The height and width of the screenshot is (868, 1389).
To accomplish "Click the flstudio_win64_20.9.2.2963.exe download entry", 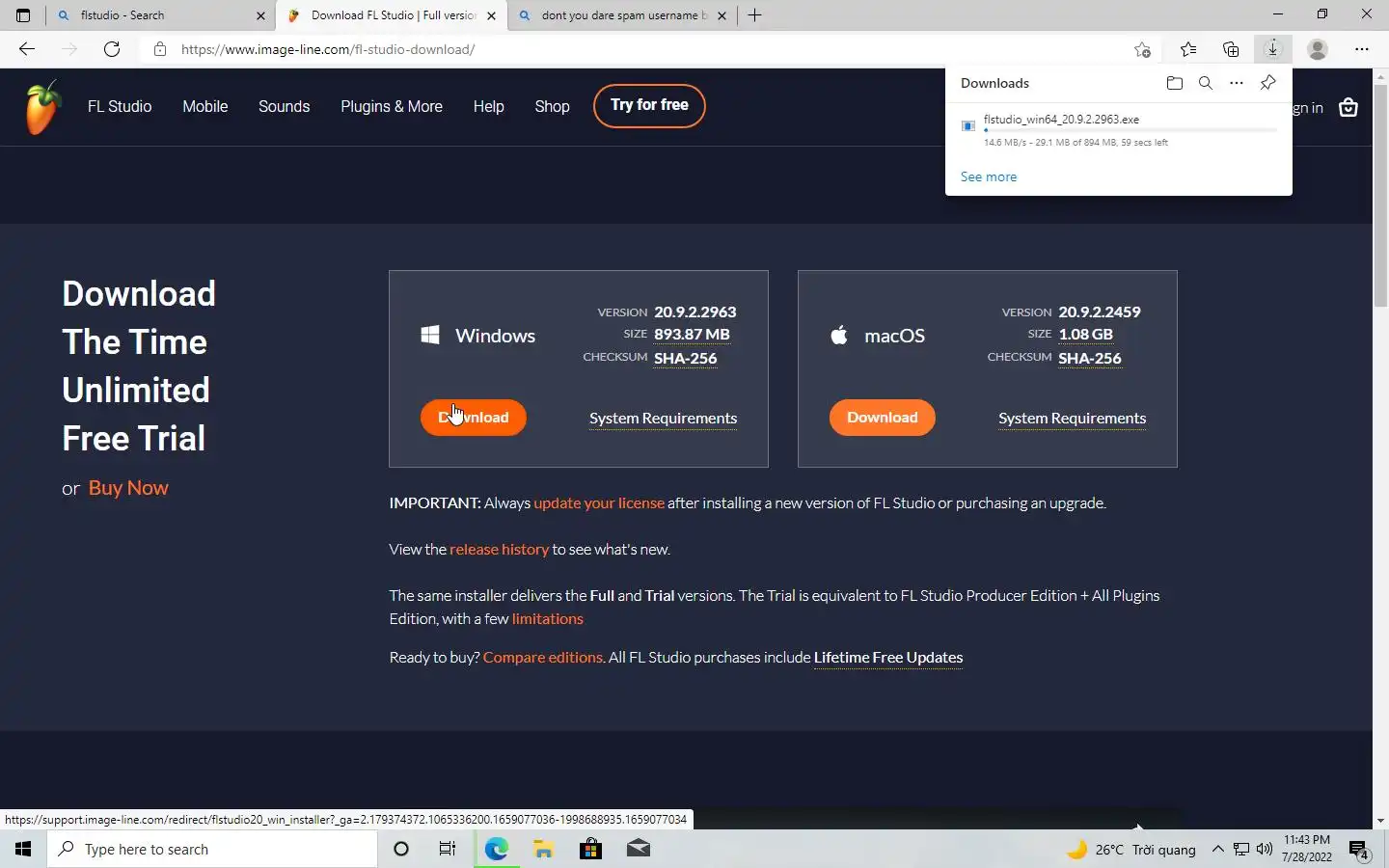I will pos(1119,130).
